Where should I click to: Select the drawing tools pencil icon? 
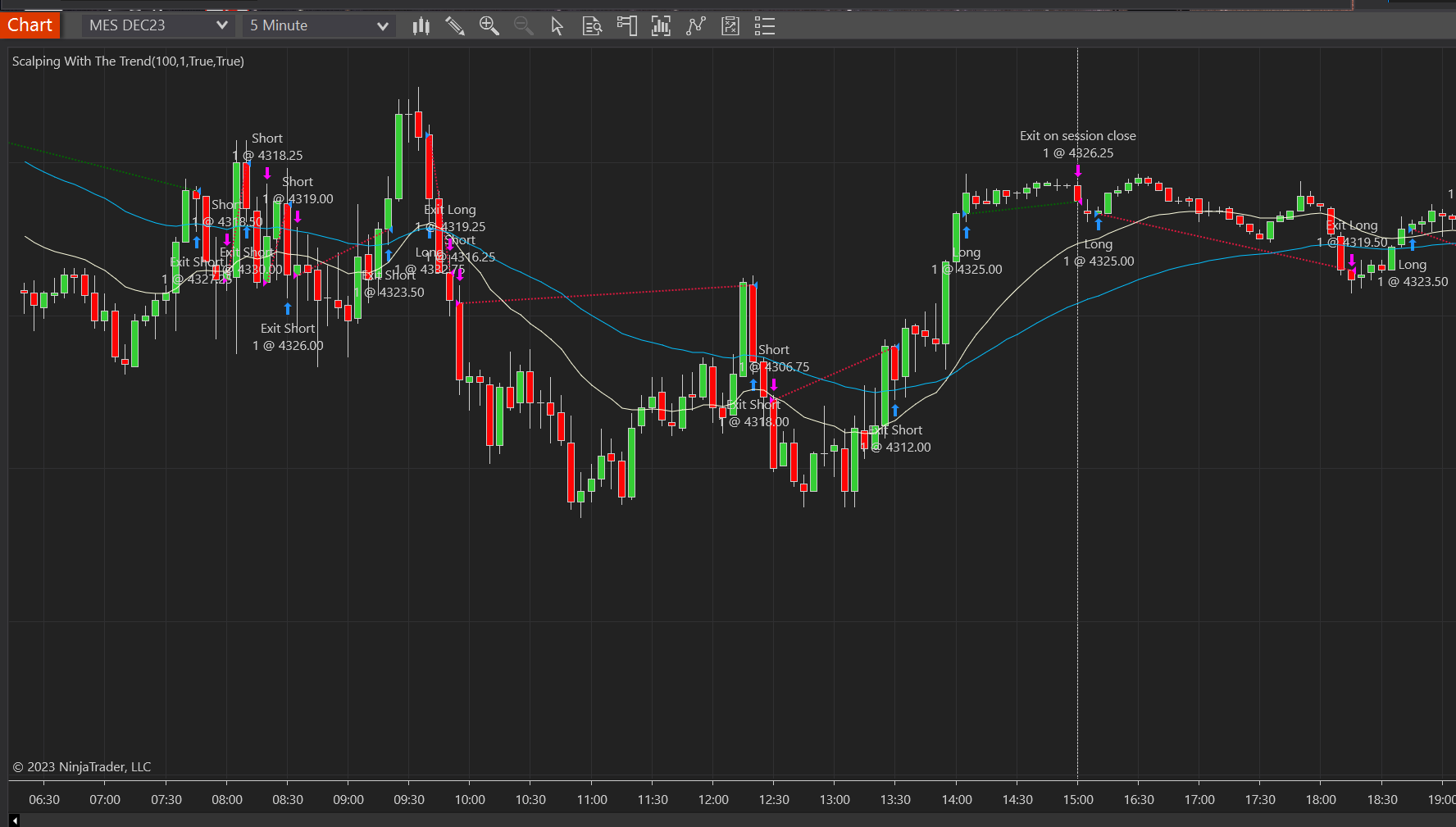[x=455, y=26]
